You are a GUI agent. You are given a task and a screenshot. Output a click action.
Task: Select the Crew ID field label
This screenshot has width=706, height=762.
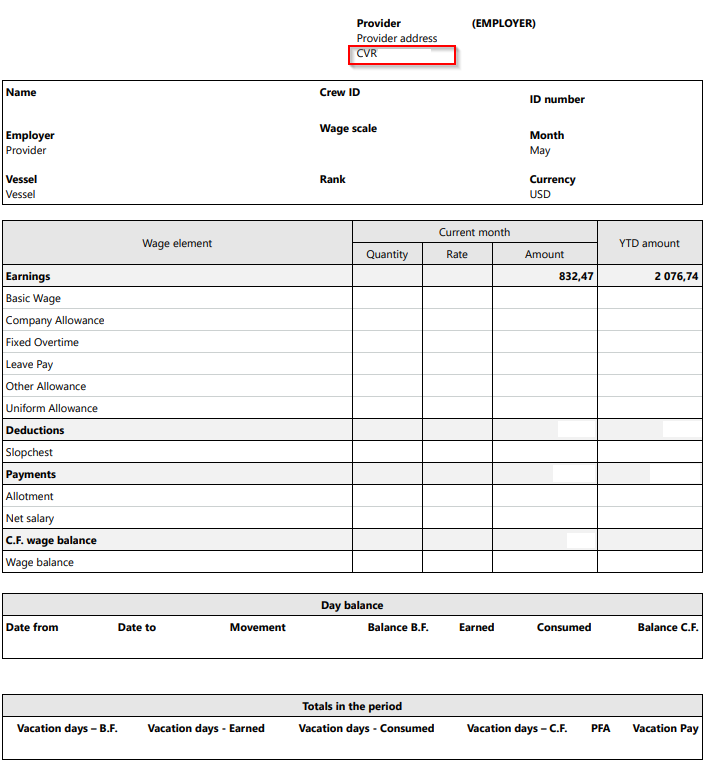(340, 92)
